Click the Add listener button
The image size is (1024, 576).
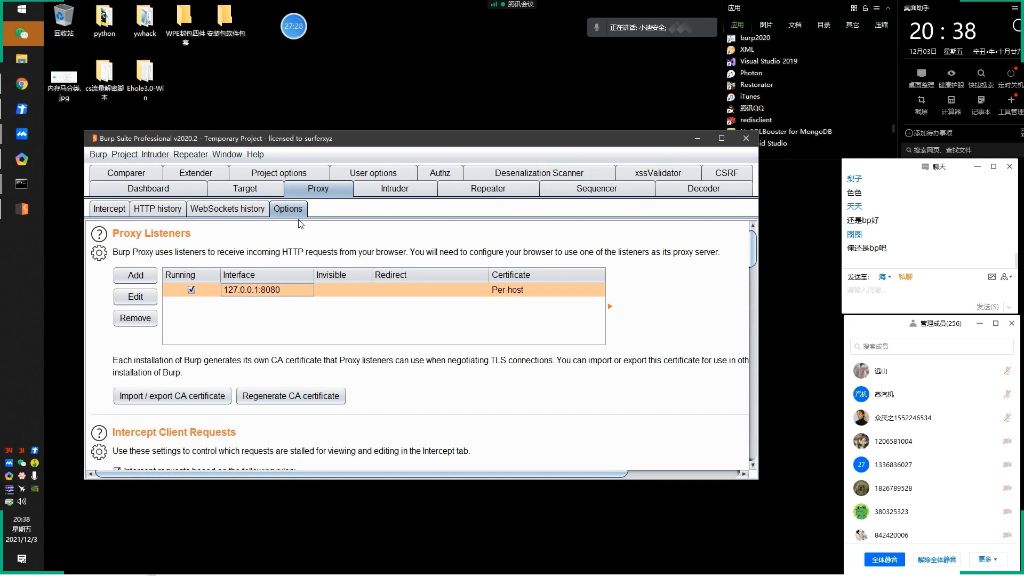[x=135, y=276]
